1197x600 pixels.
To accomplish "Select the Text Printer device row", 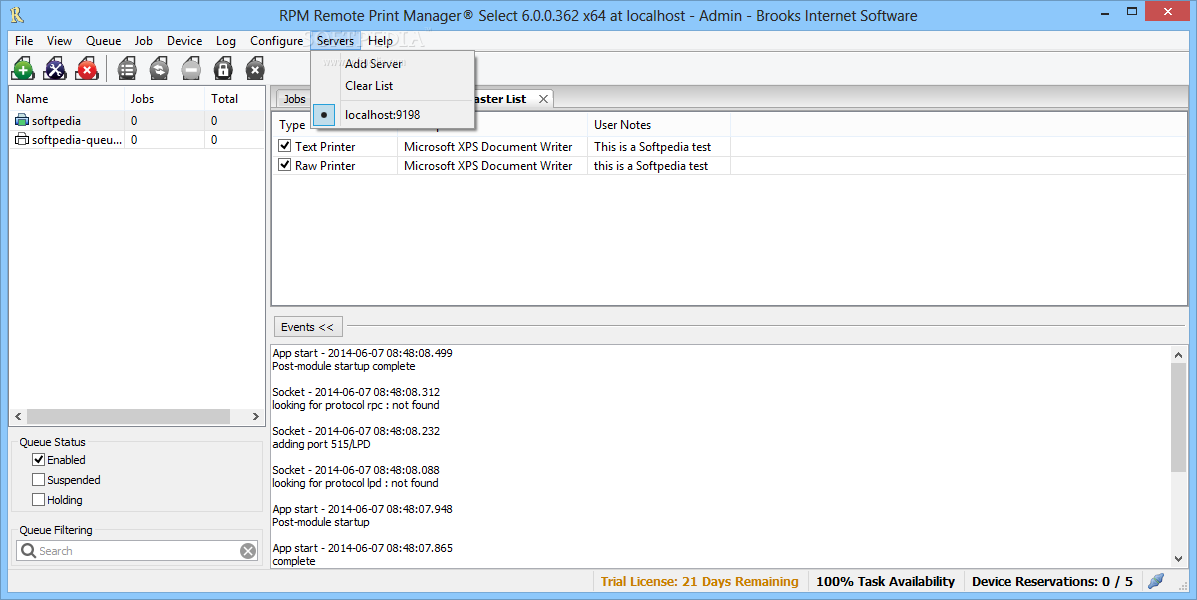I will coord(729,146).
